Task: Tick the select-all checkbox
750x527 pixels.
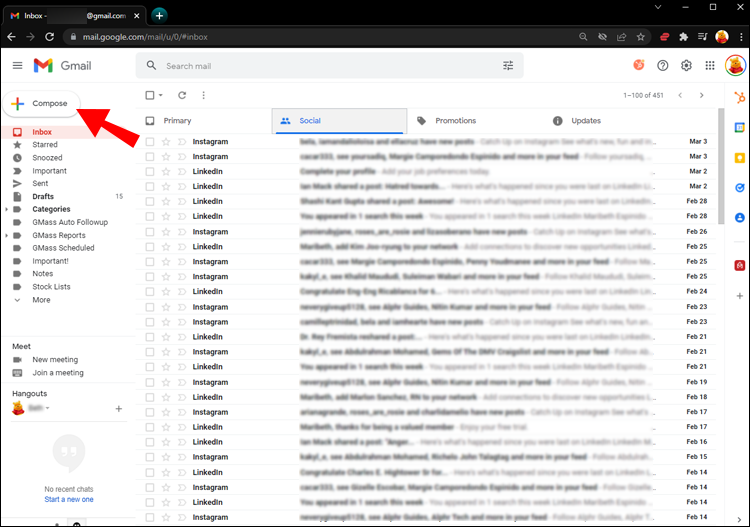Action: [x=150, y=95]
